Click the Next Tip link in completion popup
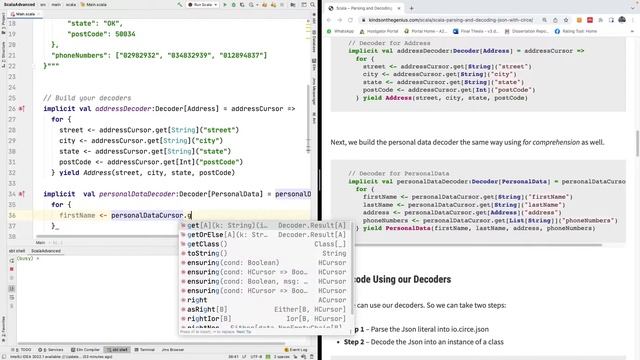The height and width of the screenshot is (360, 640). [x=244, y=332]
